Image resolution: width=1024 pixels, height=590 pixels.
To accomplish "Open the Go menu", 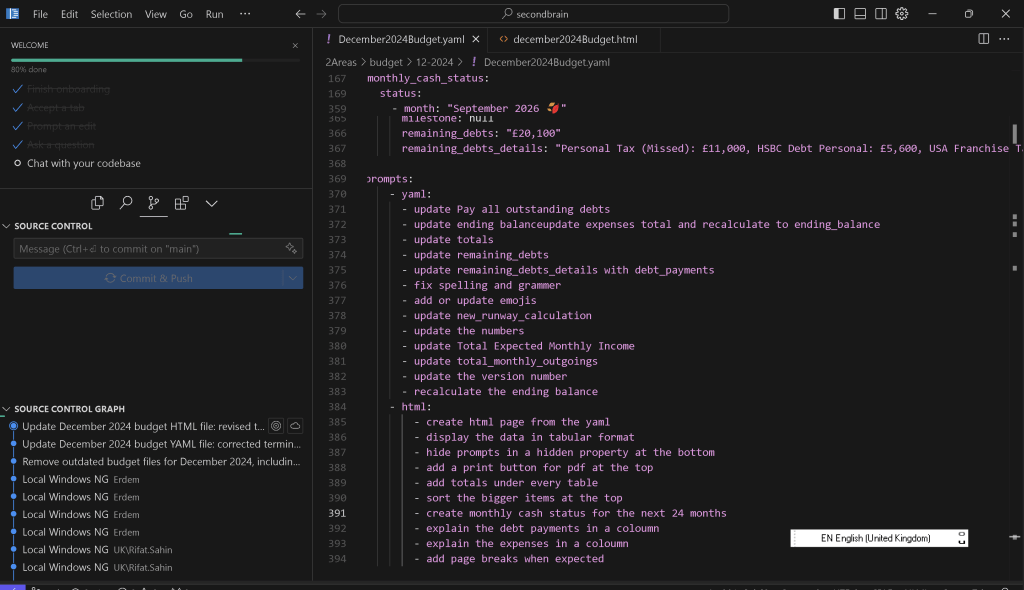I will coord(186,14).
